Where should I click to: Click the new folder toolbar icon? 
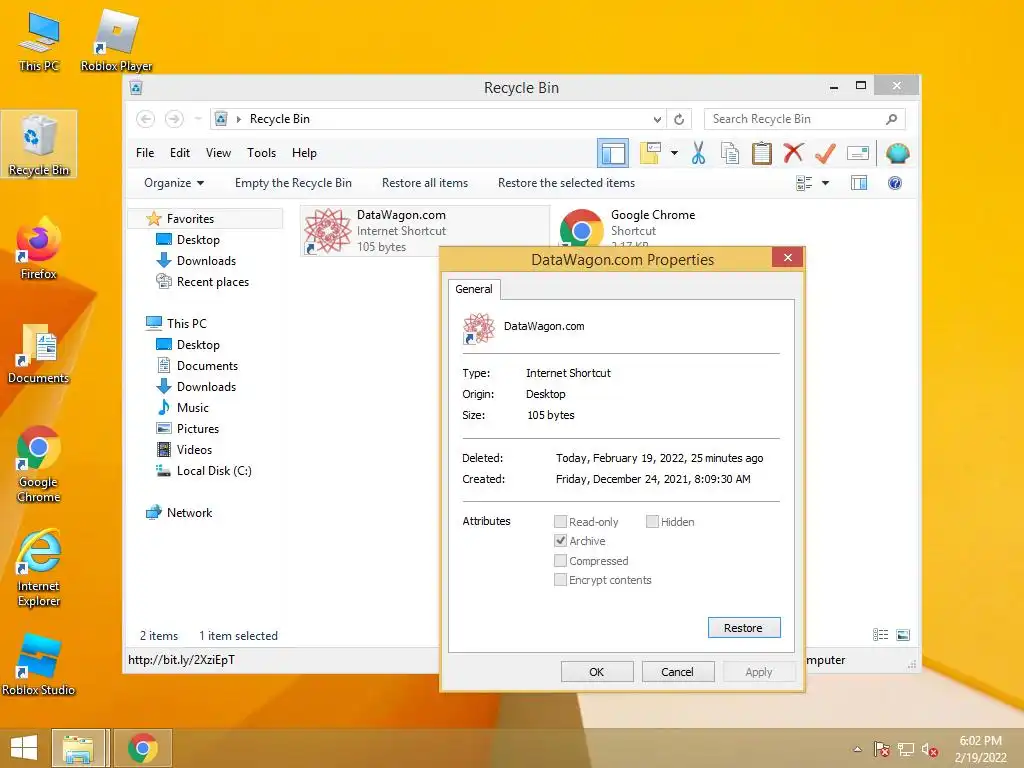tap(650, 153)
